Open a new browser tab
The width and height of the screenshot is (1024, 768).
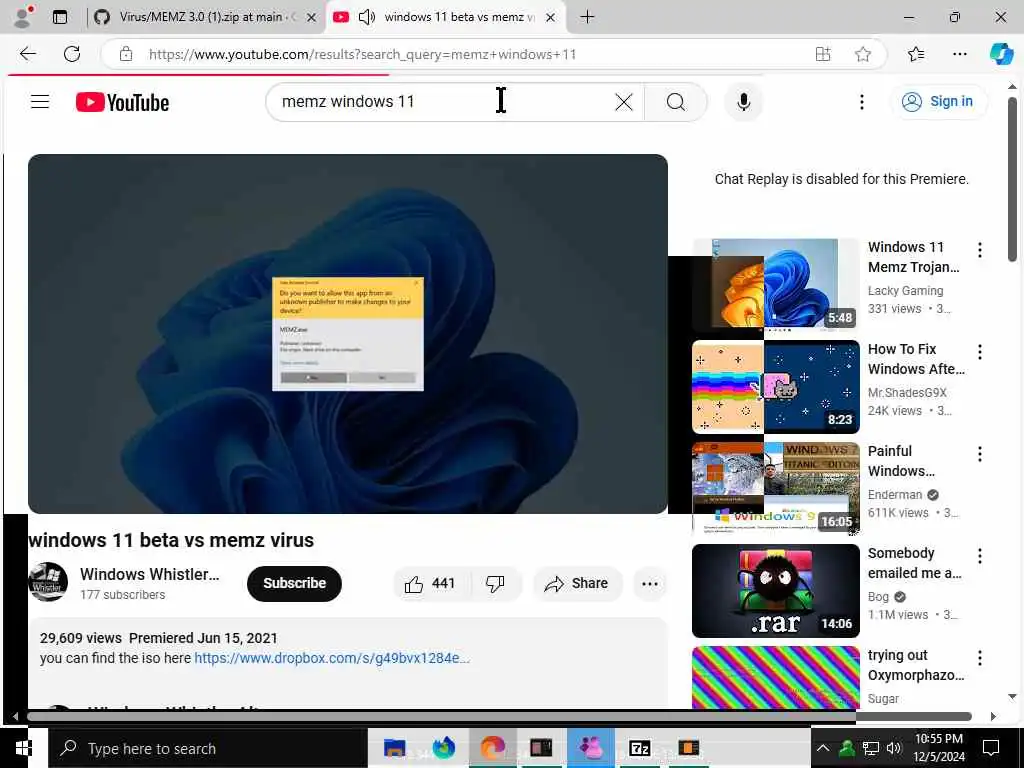point(587,17)
